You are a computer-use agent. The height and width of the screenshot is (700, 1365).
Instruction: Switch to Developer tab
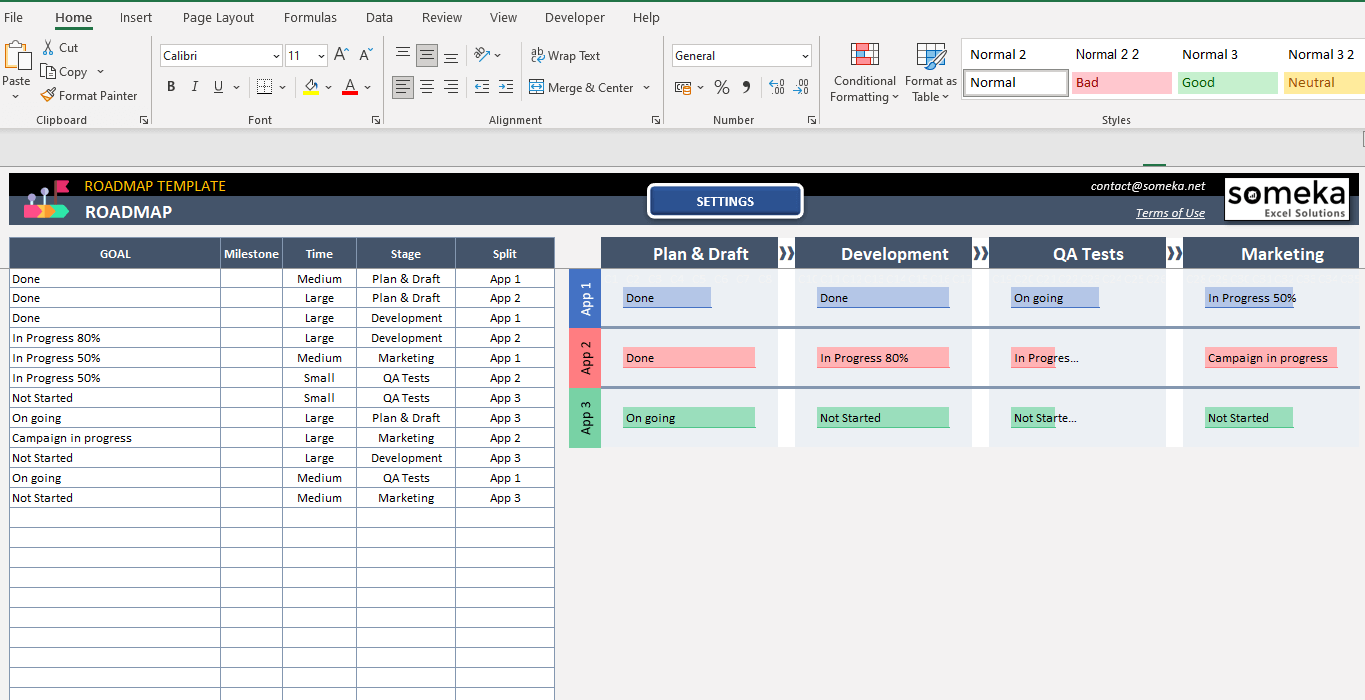click(x=575, y=17)
